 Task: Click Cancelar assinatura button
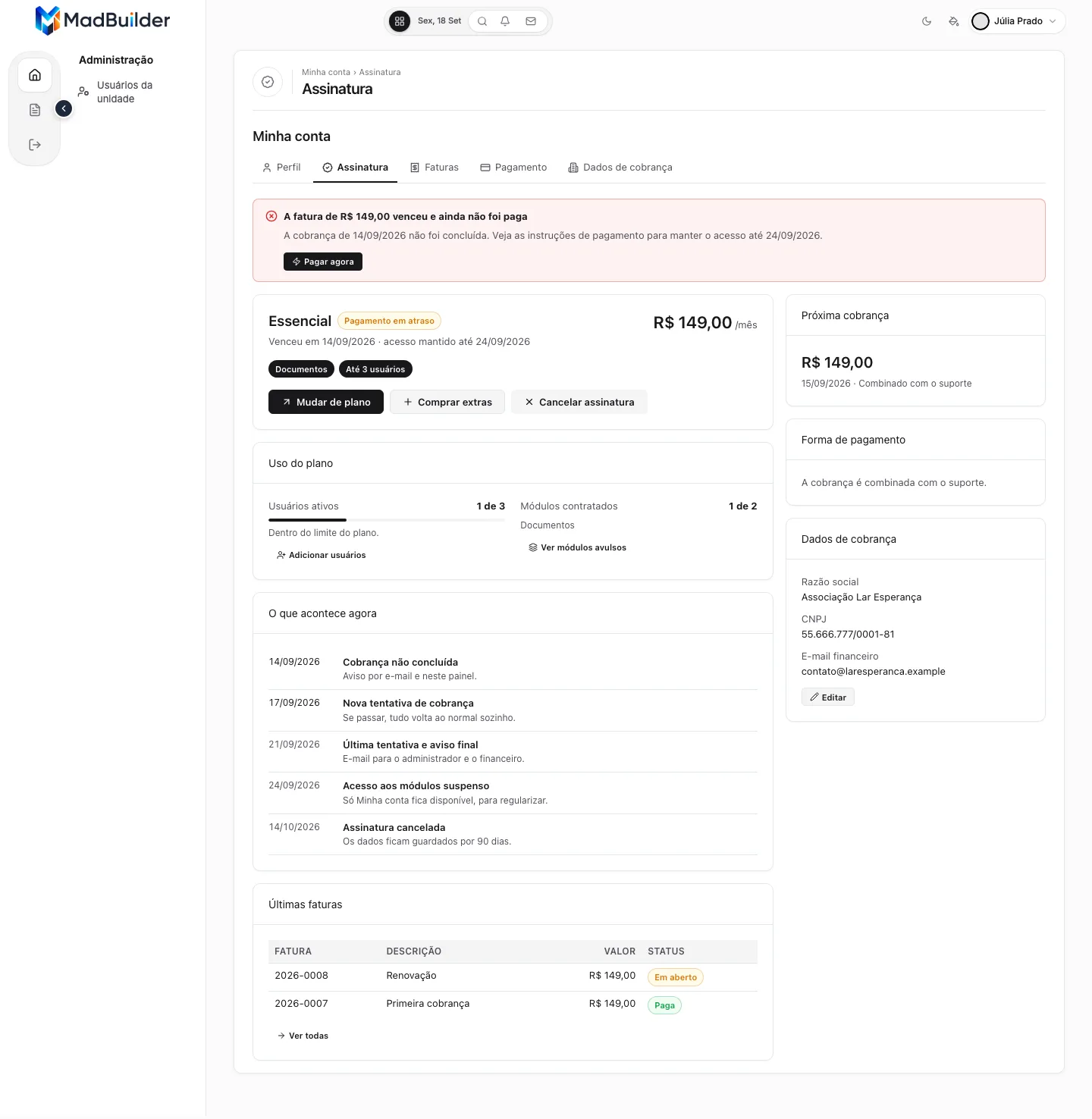pyautogui.click(x=579, y=402)
